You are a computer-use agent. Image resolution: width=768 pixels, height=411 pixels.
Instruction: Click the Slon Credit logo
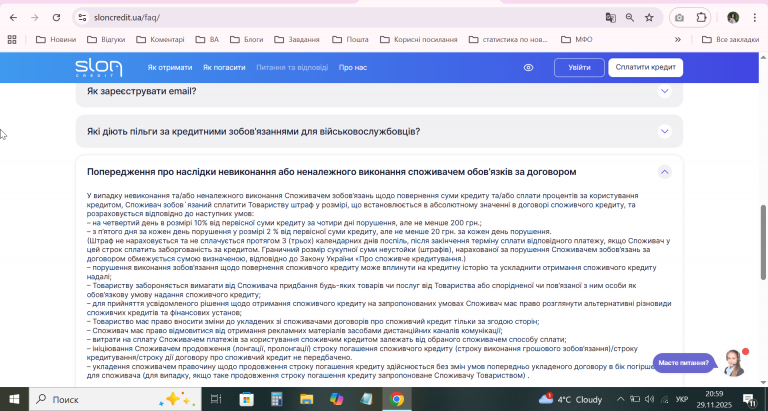pos(98,68)
